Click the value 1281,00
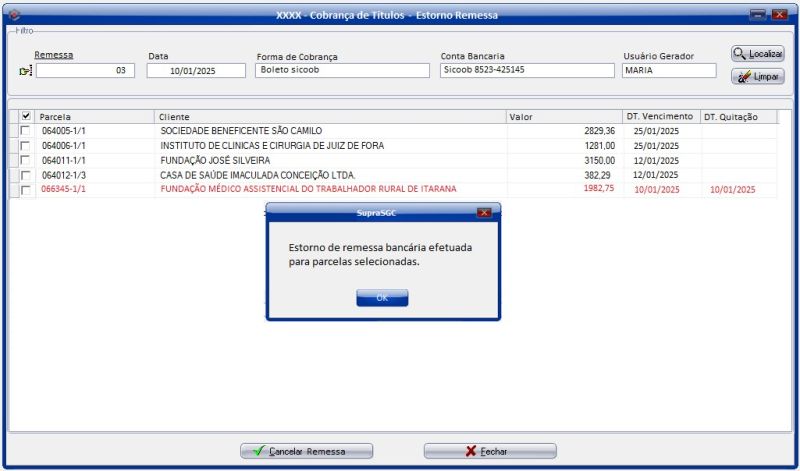This screenshot has height=471, width=800. [x=599, y=146]
